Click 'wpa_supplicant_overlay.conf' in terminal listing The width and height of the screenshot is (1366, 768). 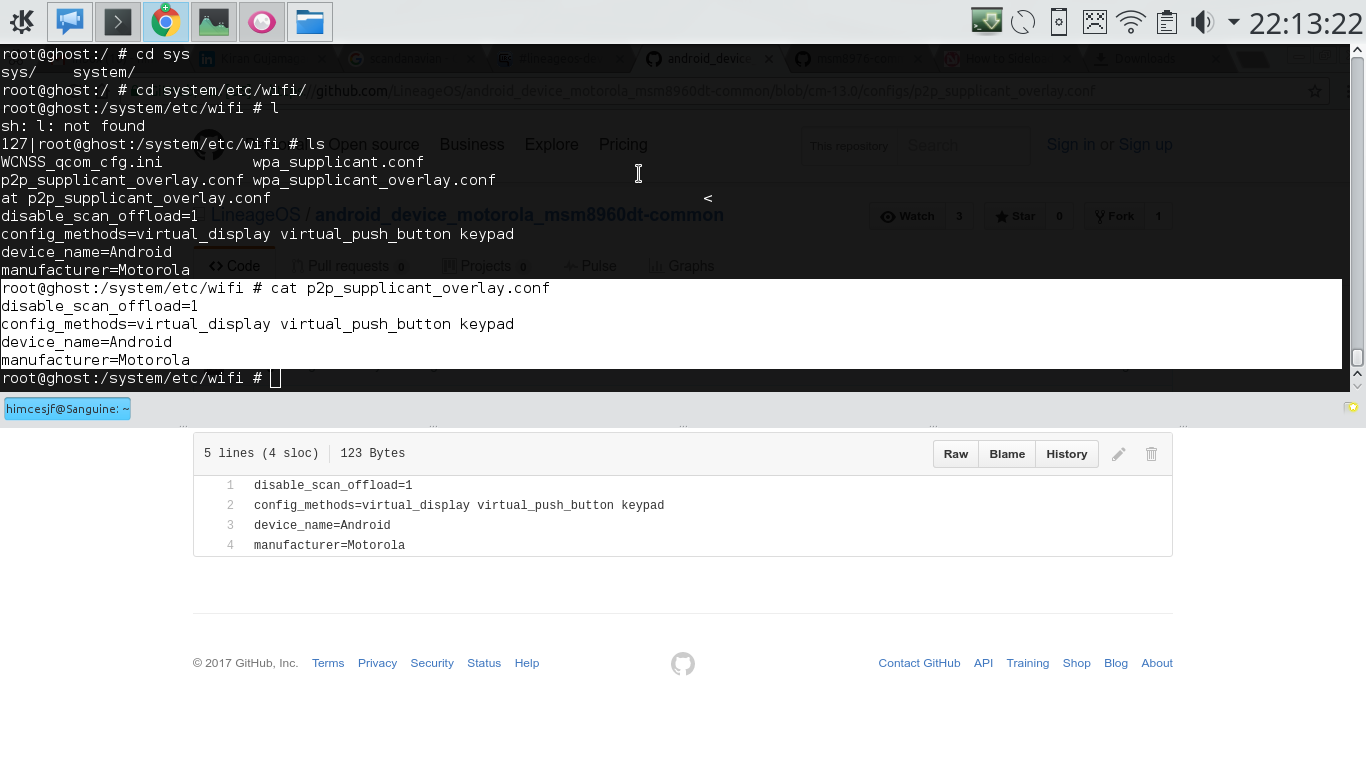click(374, 180)
